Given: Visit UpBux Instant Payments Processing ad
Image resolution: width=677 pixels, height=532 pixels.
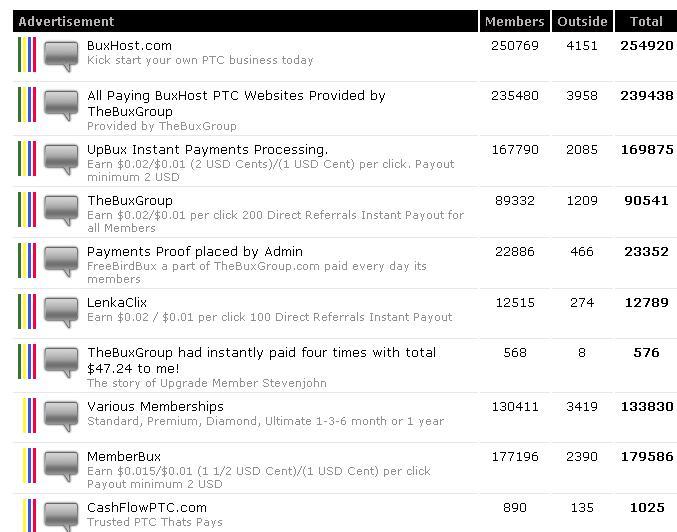Looking at the screenshot, I should pos(207,150).
